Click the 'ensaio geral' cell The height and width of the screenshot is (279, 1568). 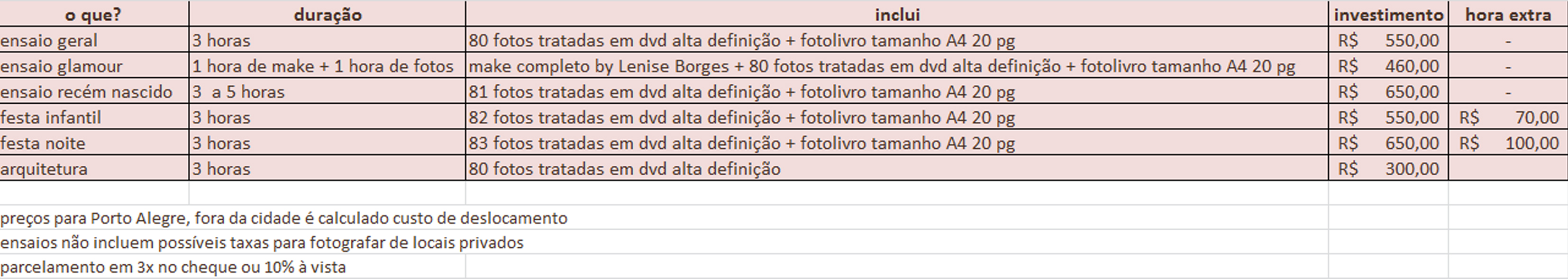(x=94, y=40)
